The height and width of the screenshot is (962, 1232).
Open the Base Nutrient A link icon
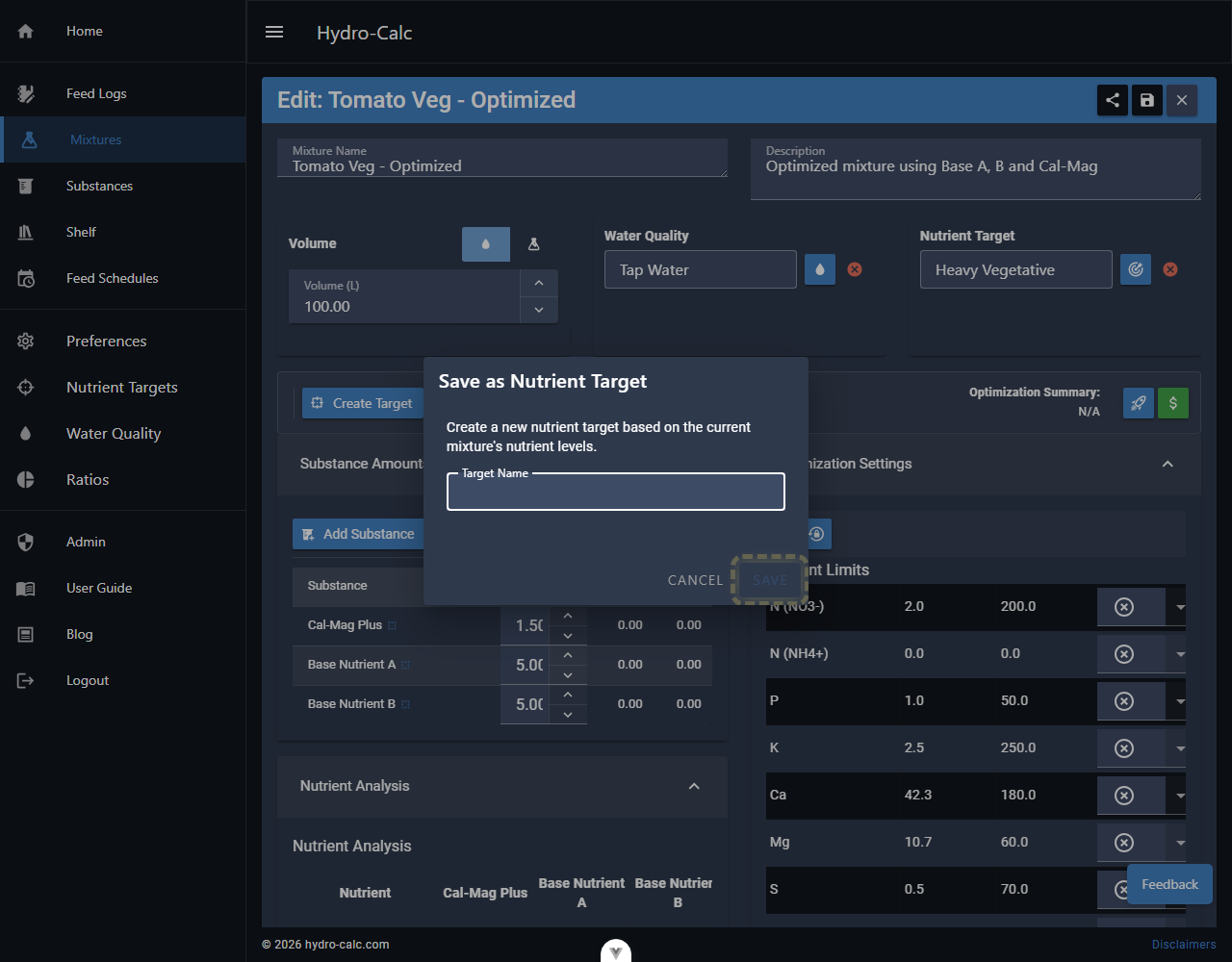click(405, 665)
